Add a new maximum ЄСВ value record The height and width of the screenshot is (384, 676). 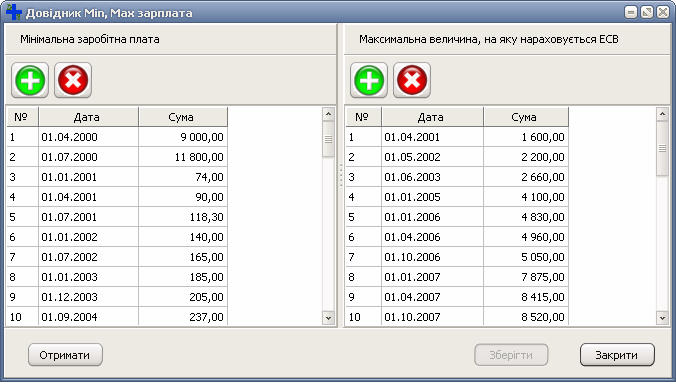[369, 80]
